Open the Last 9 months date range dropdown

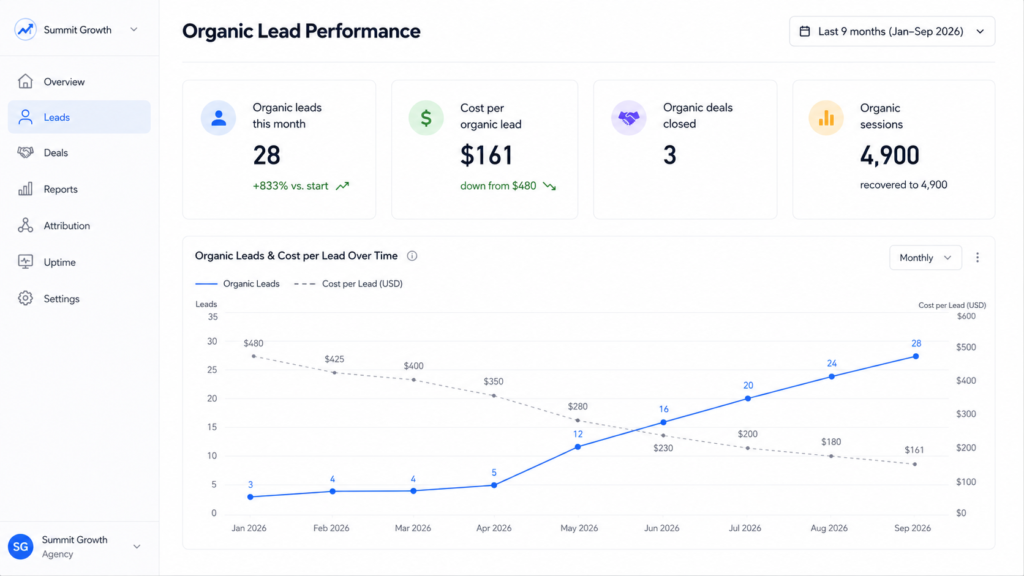click(892, 31)
